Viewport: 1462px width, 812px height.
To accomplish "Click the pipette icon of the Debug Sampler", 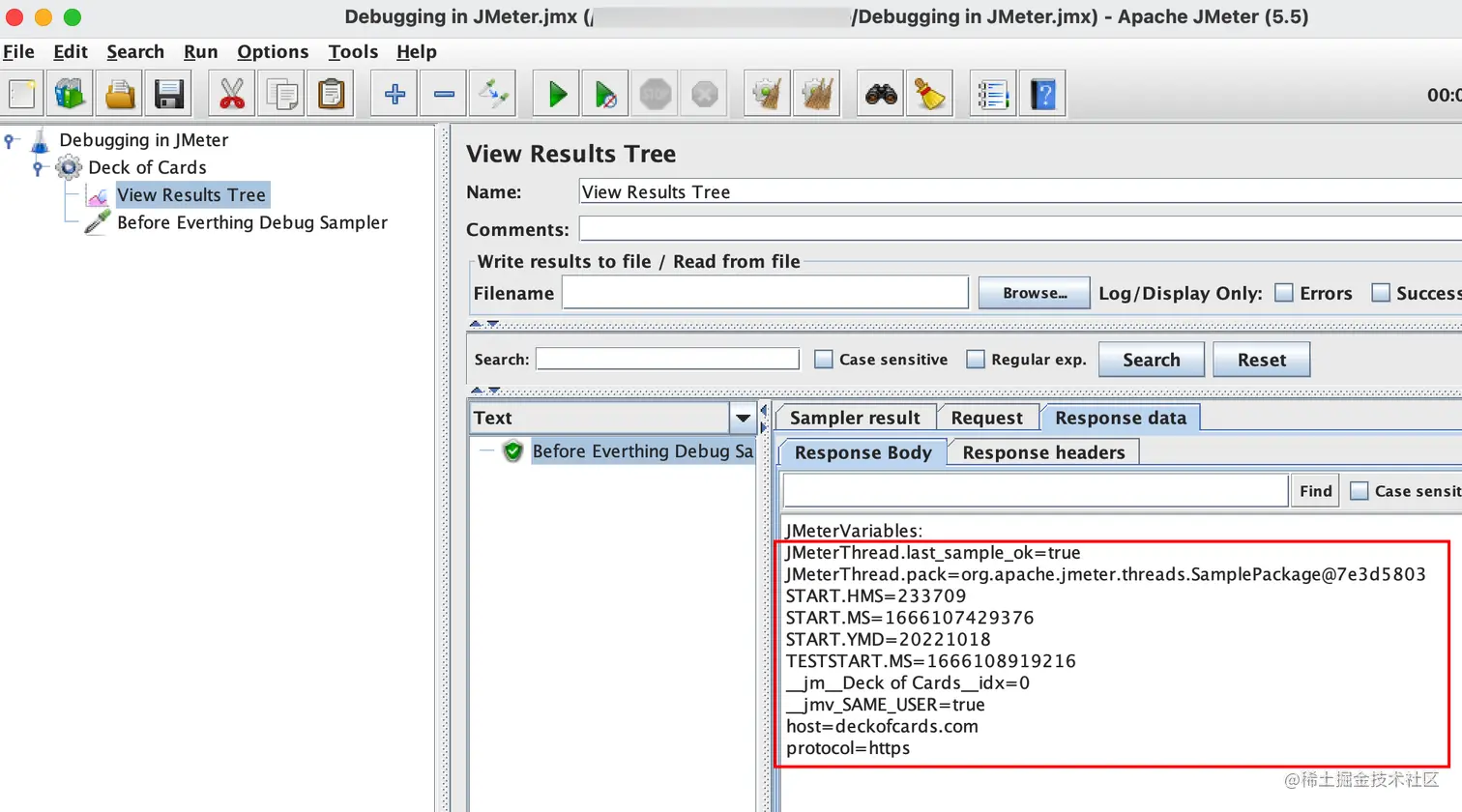I will tap(97, 222).
